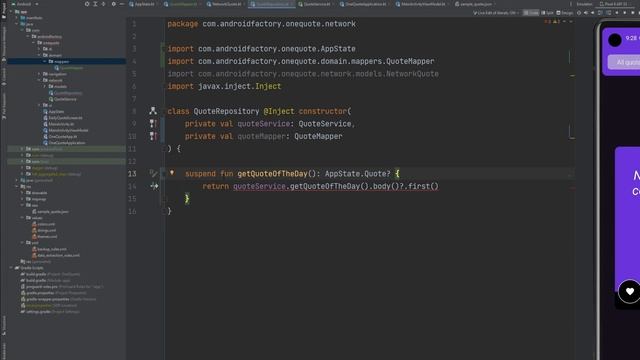Switch editor to Code view
The height and width of the screenshot is (360, 640).
coord(531,13)
